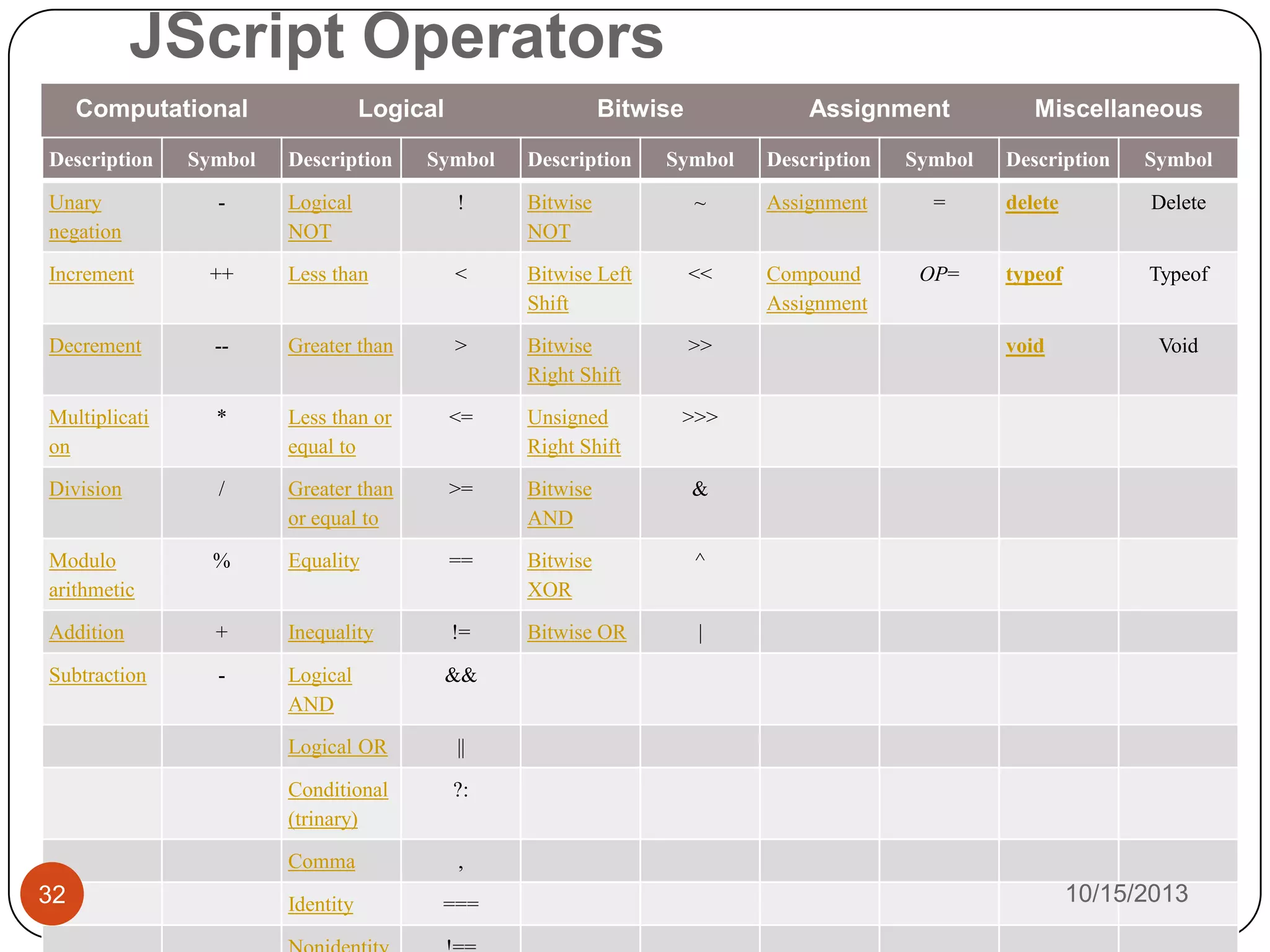This screenshot has width=1270, height=952.
Task: Open the Bitwise OR link
Action: tap(577, 632)
